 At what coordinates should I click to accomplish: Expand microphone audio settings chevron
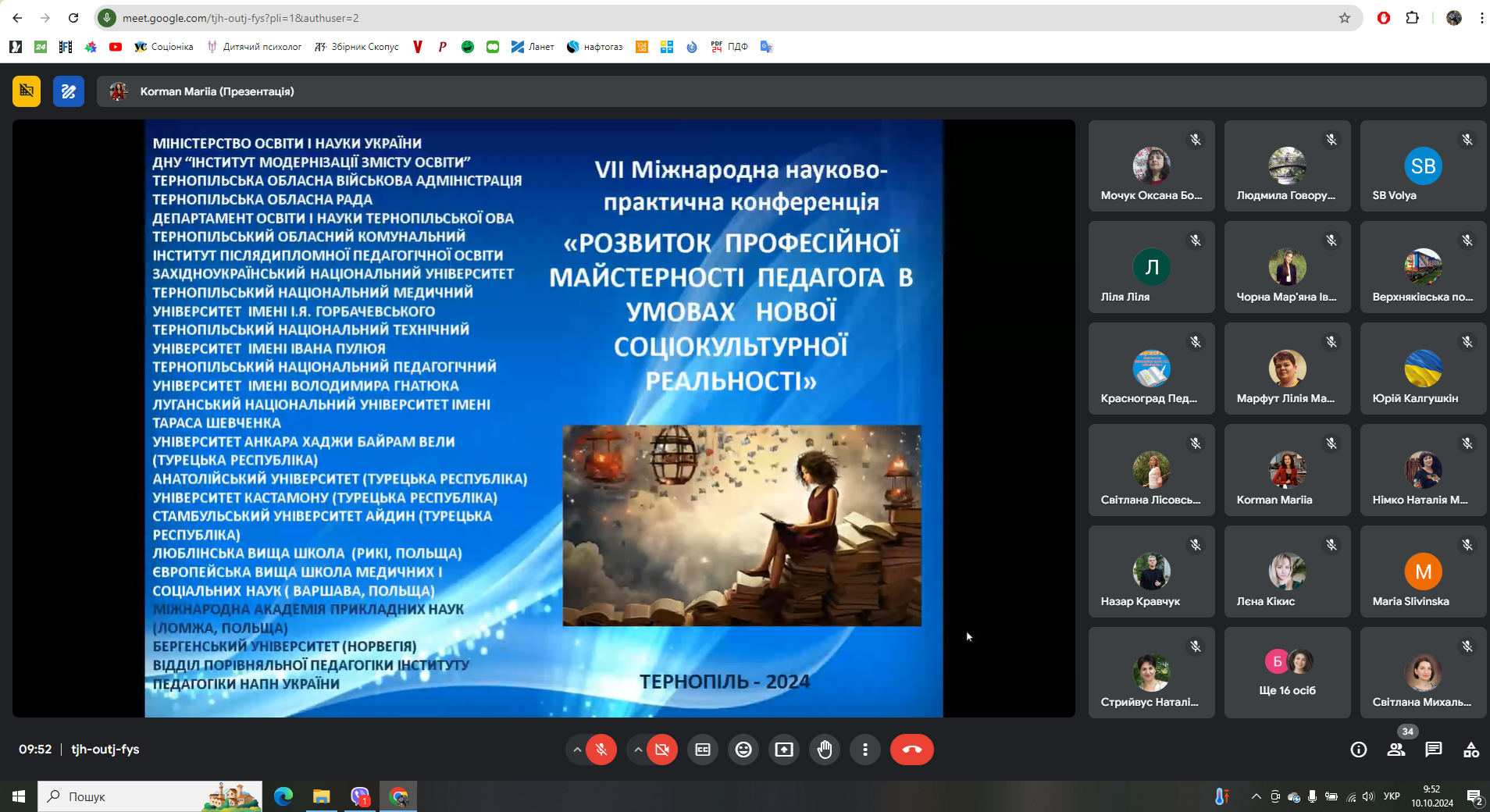tap(576, 750)
